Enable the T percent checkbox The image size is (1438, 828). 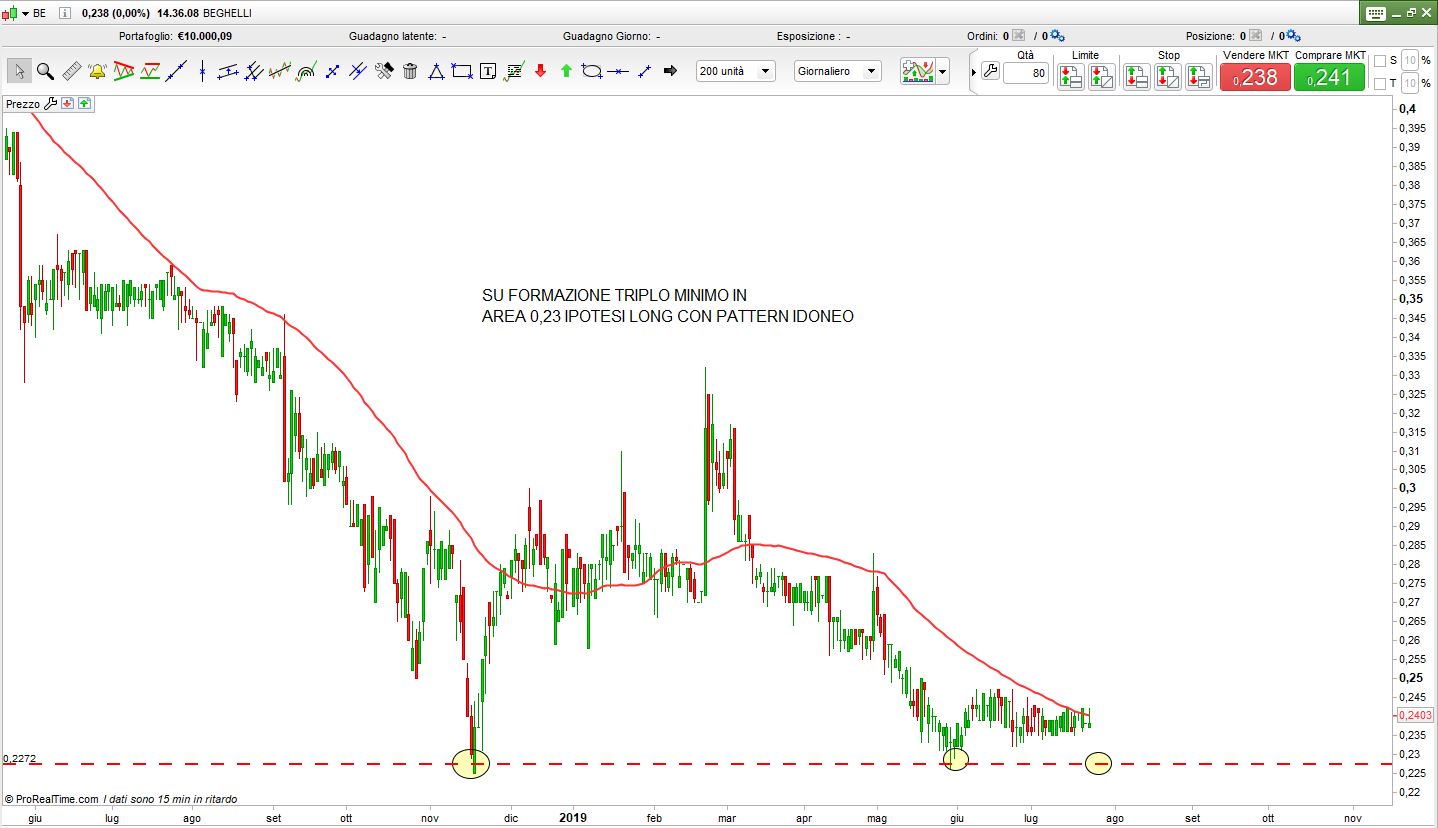pos(1380,83)
